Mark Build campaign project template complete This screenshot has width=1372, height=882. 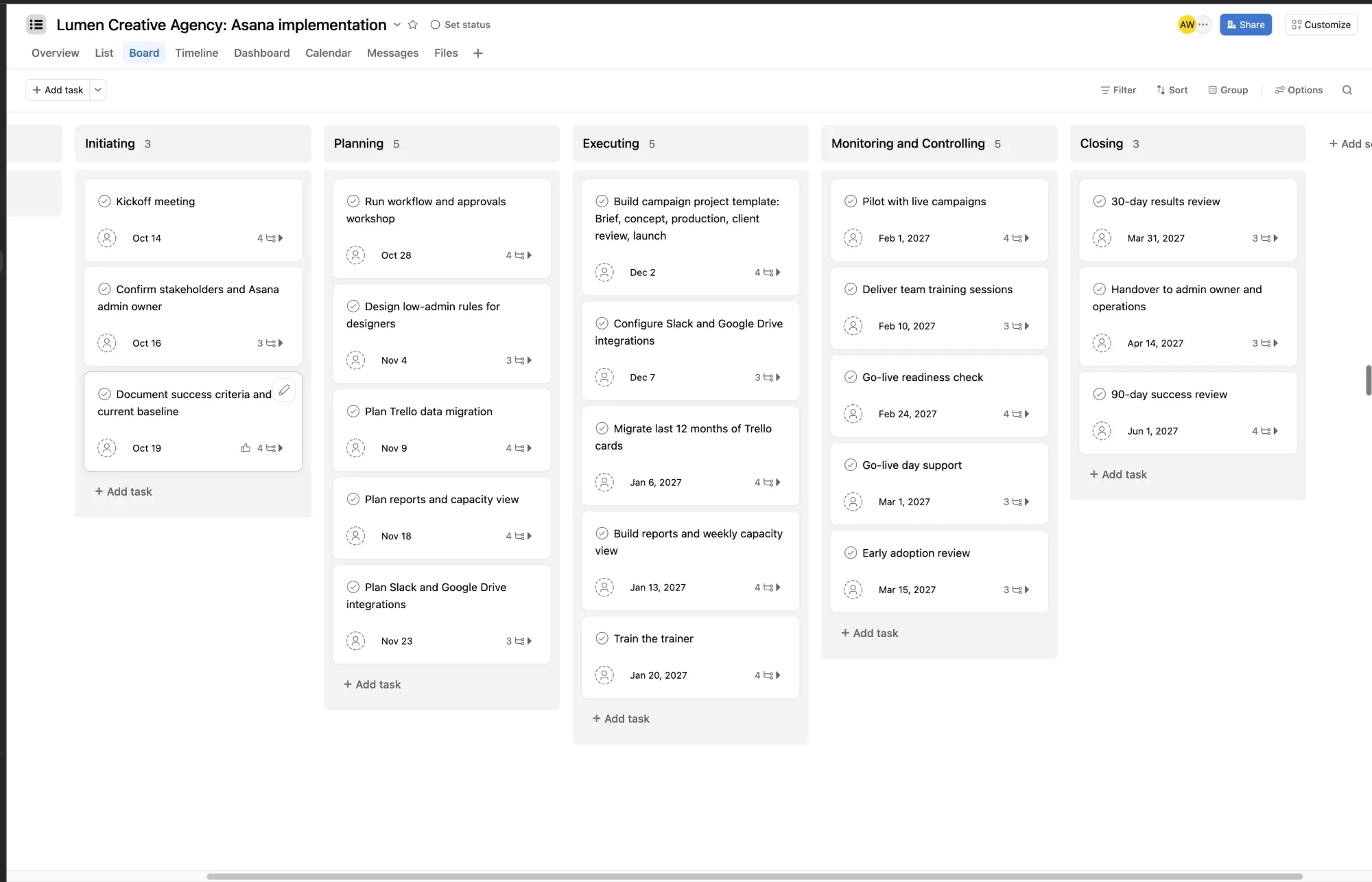coord(602,201)
